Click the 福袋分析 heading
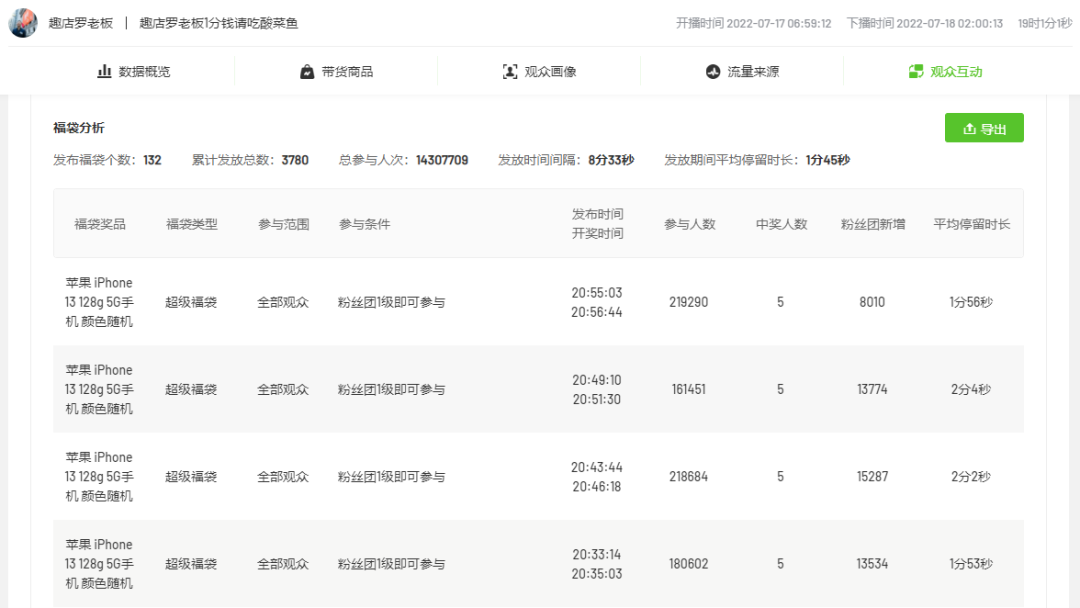 [x=79, y=127]
